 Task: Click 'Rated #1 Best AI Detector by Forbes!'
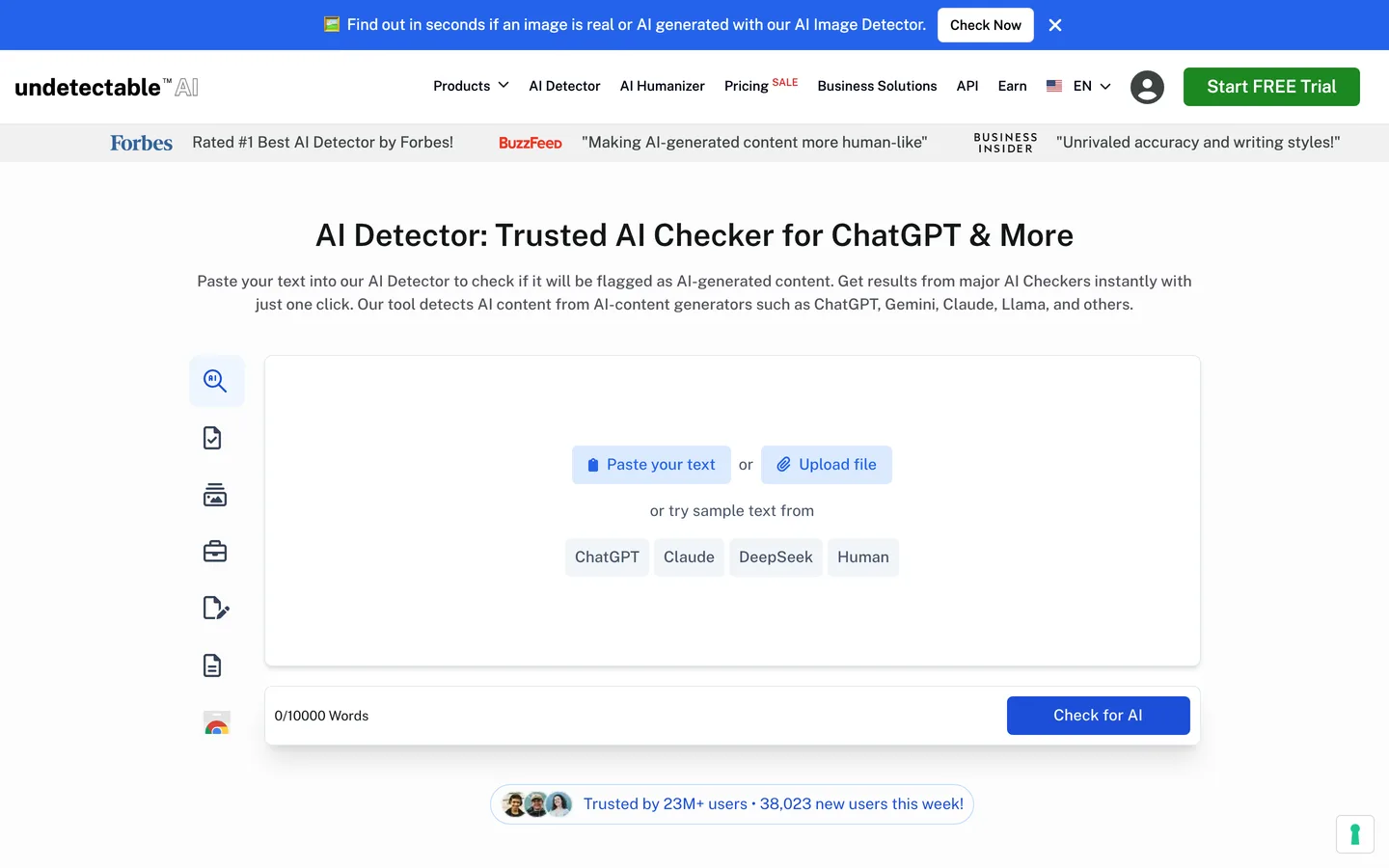[322, 143]
